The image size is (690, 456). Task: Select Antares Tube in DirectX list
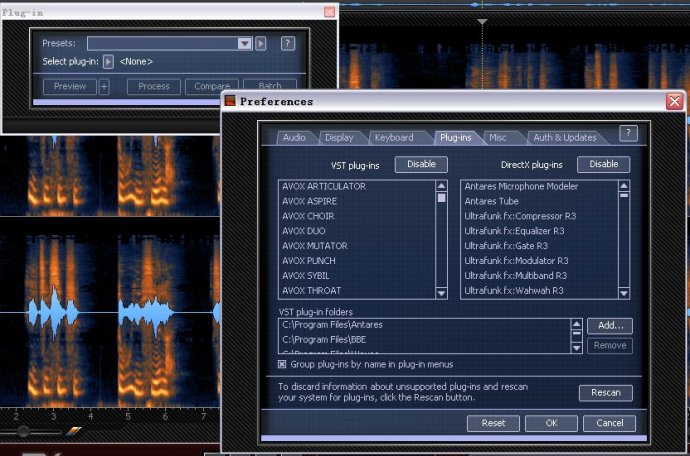tap(540, 201)
